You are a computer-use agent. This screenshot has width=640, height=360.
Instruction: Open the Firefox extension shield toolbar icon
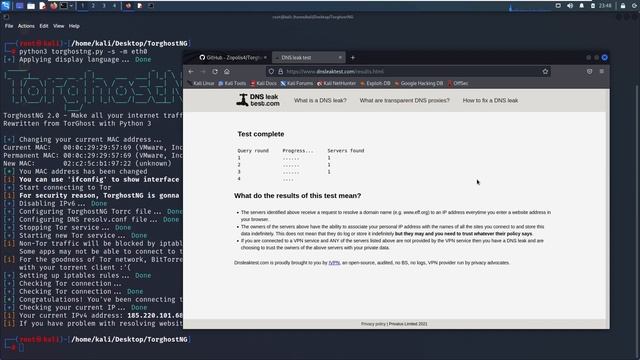[x=589, y=71]
